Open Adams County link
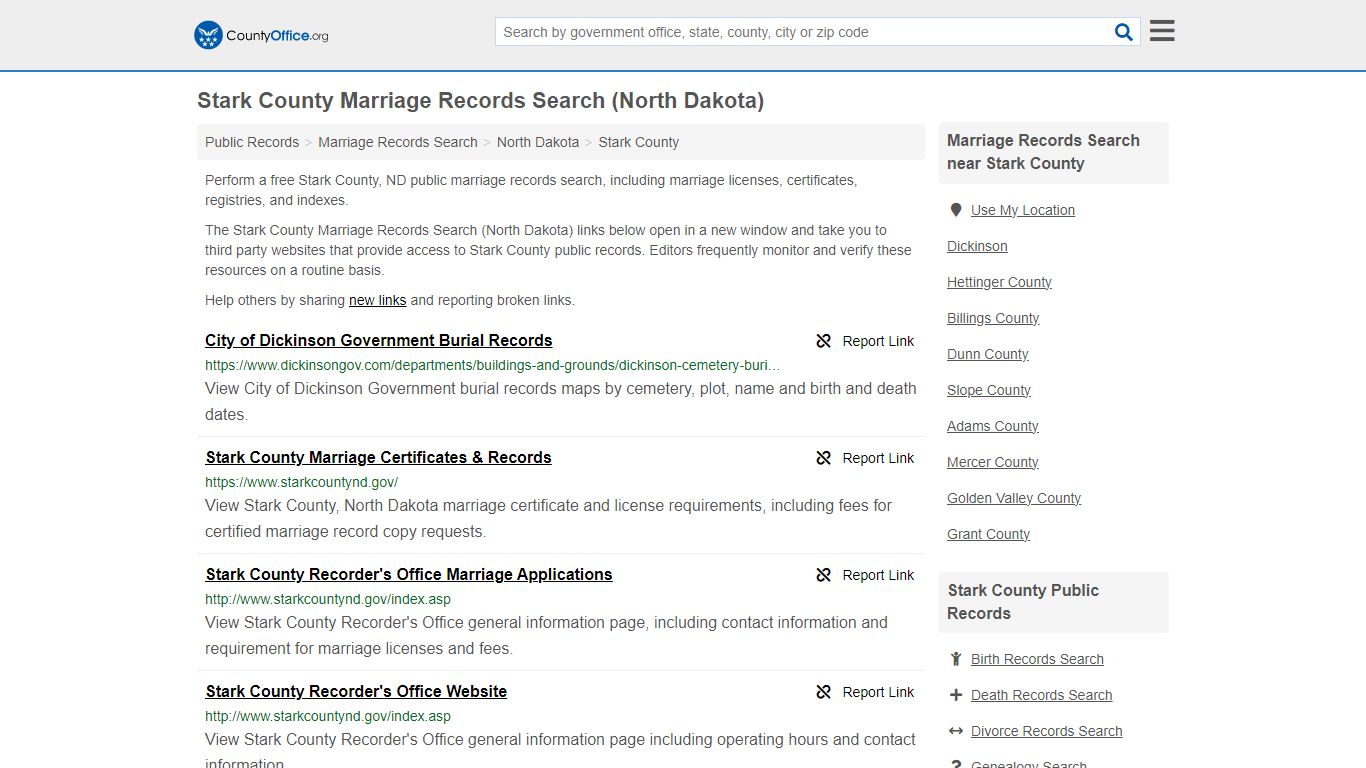The width and height of the screenshot is (1366, 768). pyautogui.click(x=993, y=426)
